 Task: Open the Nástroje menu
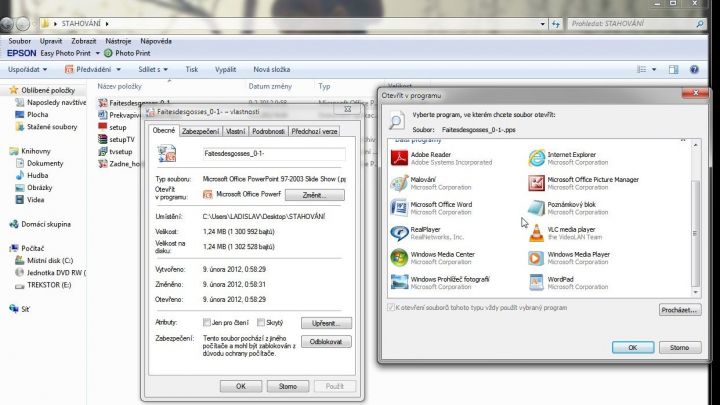point(118,41)
